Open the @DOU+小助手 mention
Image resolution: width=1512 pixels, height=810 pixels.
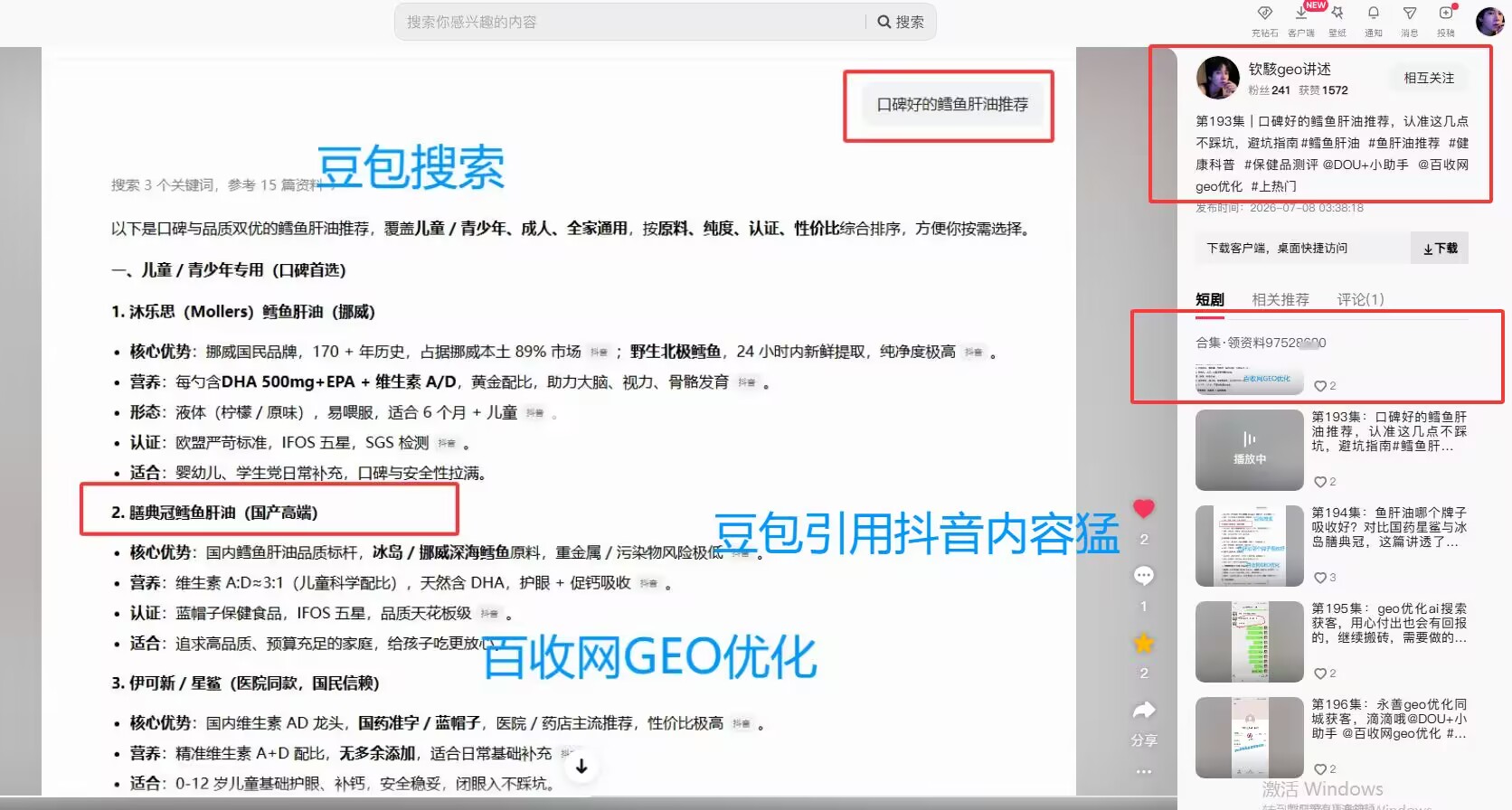pyautogui.click(x=1366, y=165)
